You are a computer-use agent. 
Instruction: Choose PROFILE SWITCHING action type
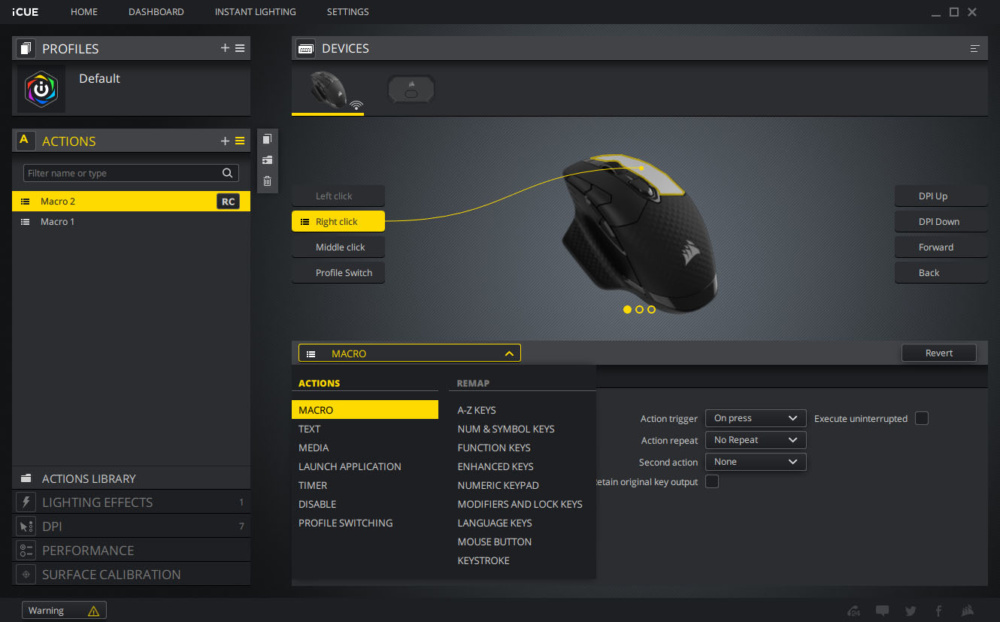(x=345, y=522)
